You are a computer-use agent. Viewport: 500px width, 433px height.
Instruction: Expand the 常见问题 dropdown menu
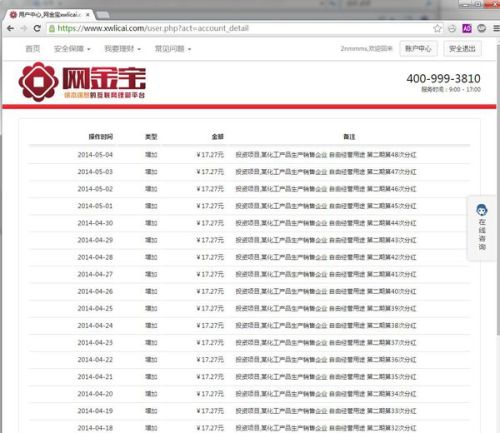(x=173, y=49)
